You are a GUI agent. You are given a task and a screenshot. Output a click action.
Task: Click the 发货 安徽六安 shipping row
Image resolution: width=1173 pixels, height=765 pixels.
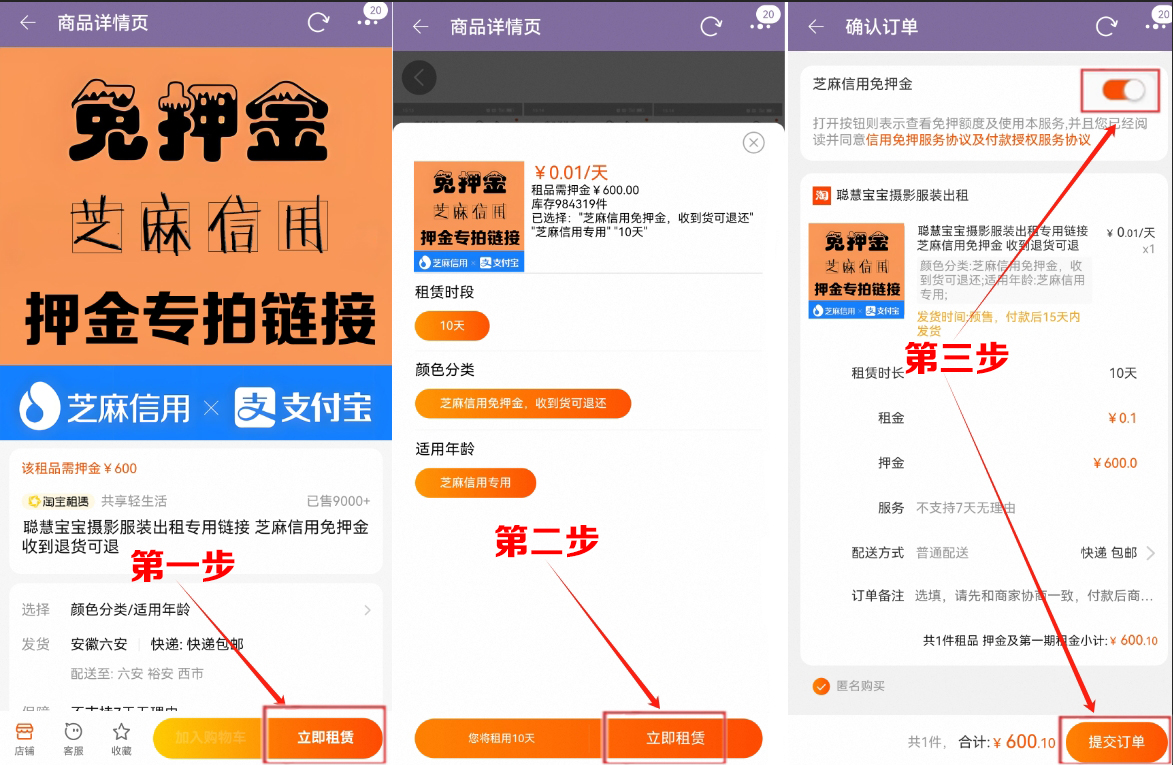tap(132, 644)
